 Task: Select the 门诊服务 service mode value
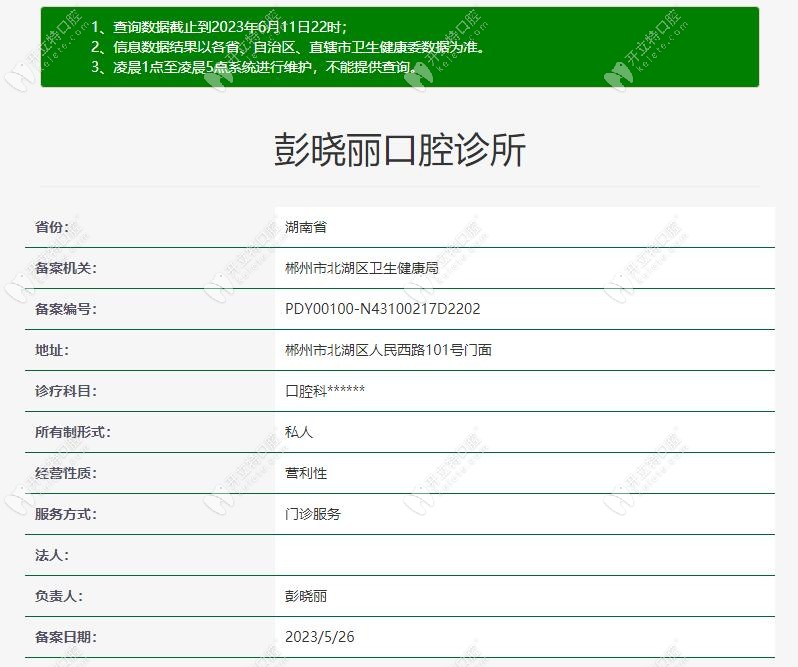click(313, 514)
